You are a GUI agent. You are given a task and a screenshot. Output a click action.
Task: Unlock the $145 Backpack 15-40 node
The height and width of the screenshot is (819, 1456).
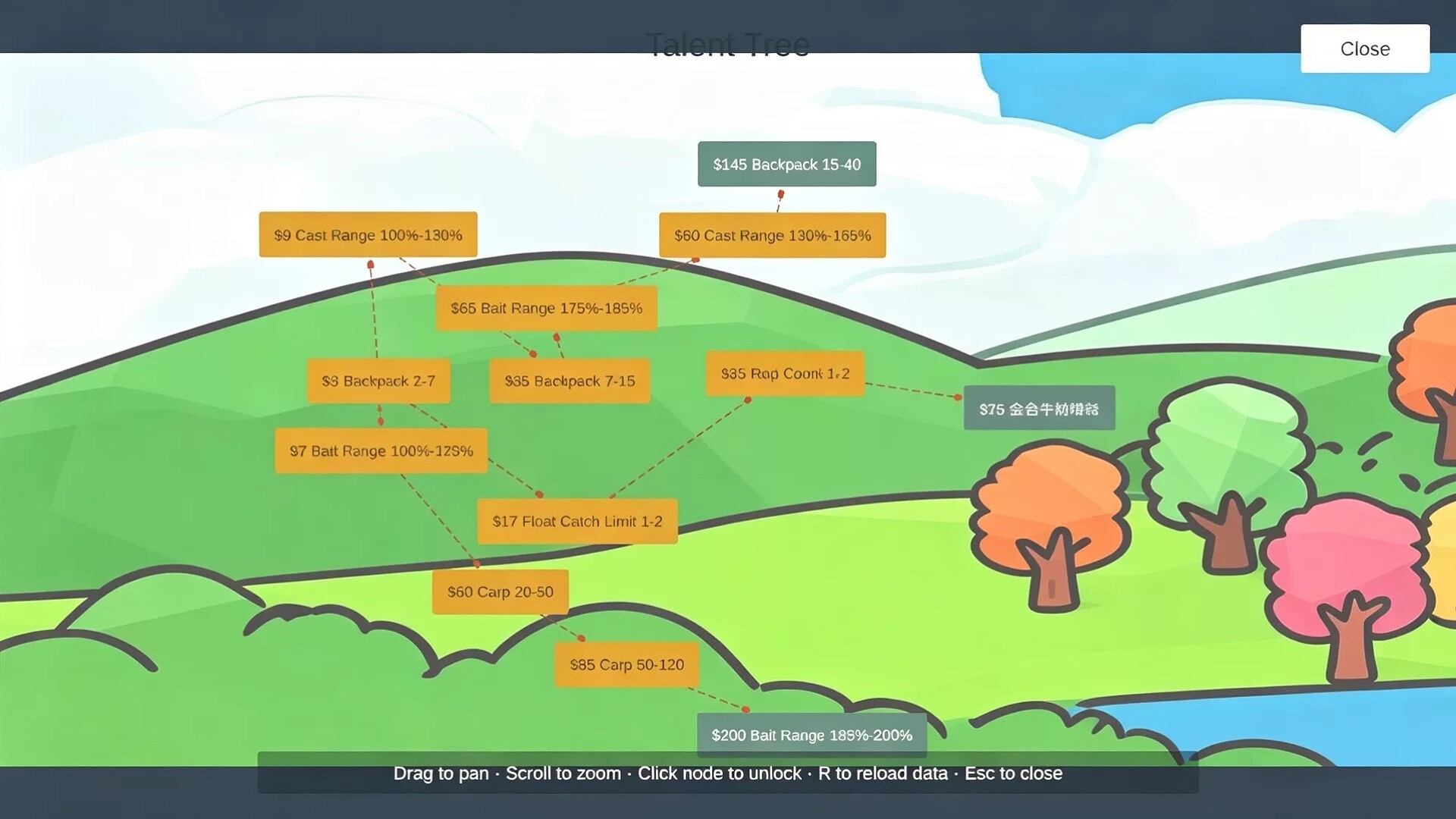coord(786,164)
